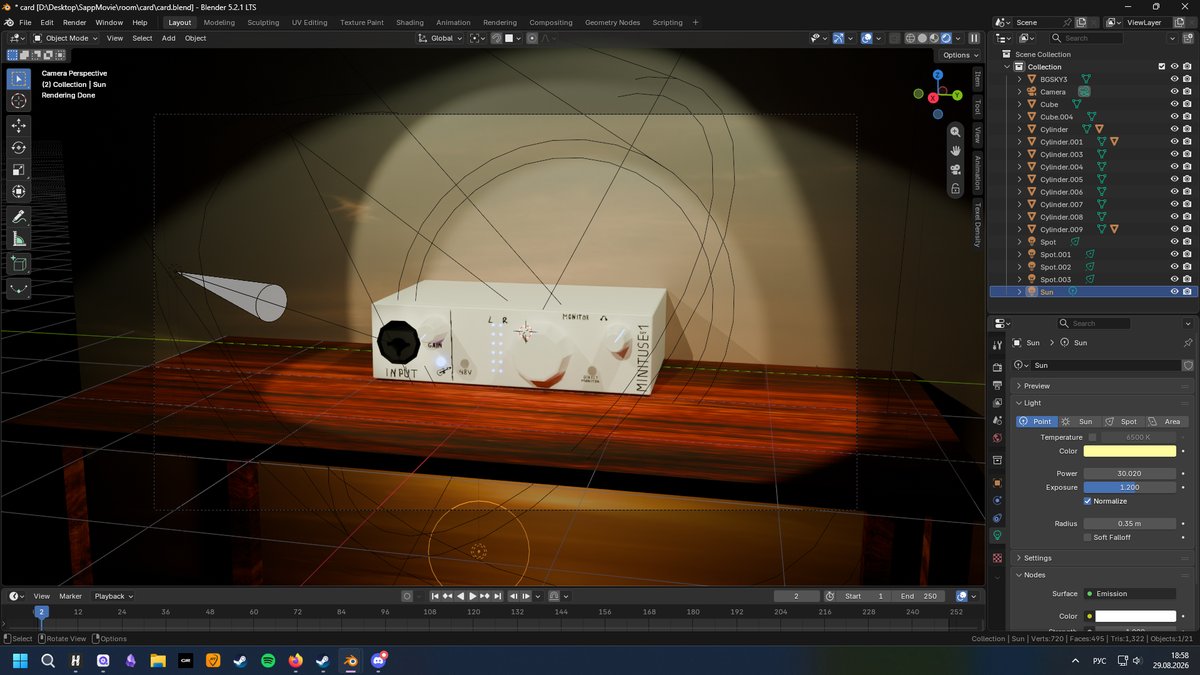
Task: Expand the Settings panel
Action: [1102, 558]
